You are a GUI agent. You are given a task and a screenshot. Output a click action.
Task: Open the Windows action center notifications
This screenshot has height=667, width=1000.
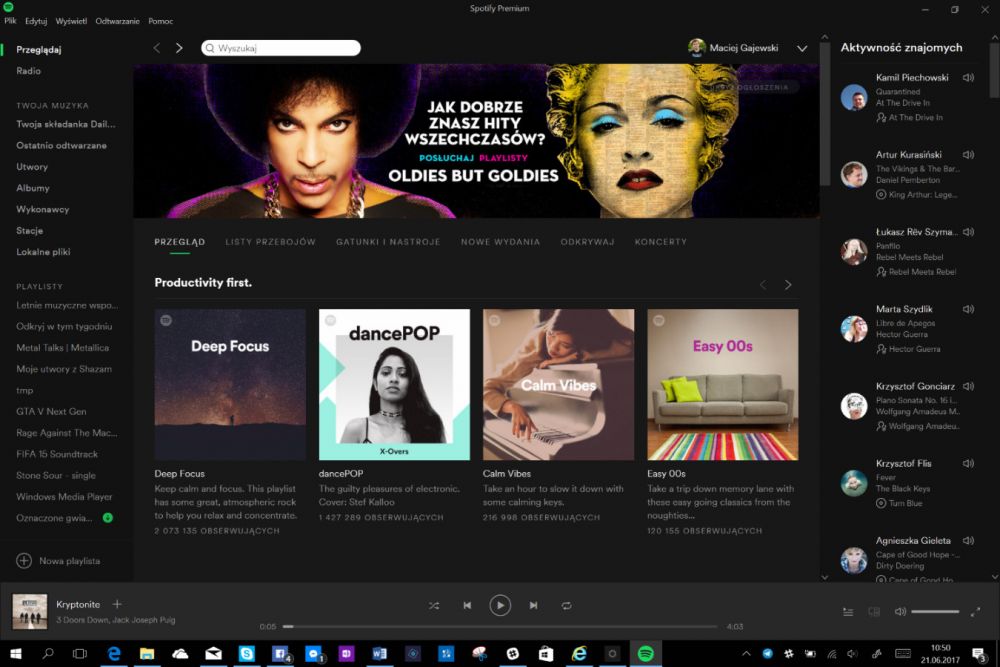pyautogui.click(x=978, y=654)
